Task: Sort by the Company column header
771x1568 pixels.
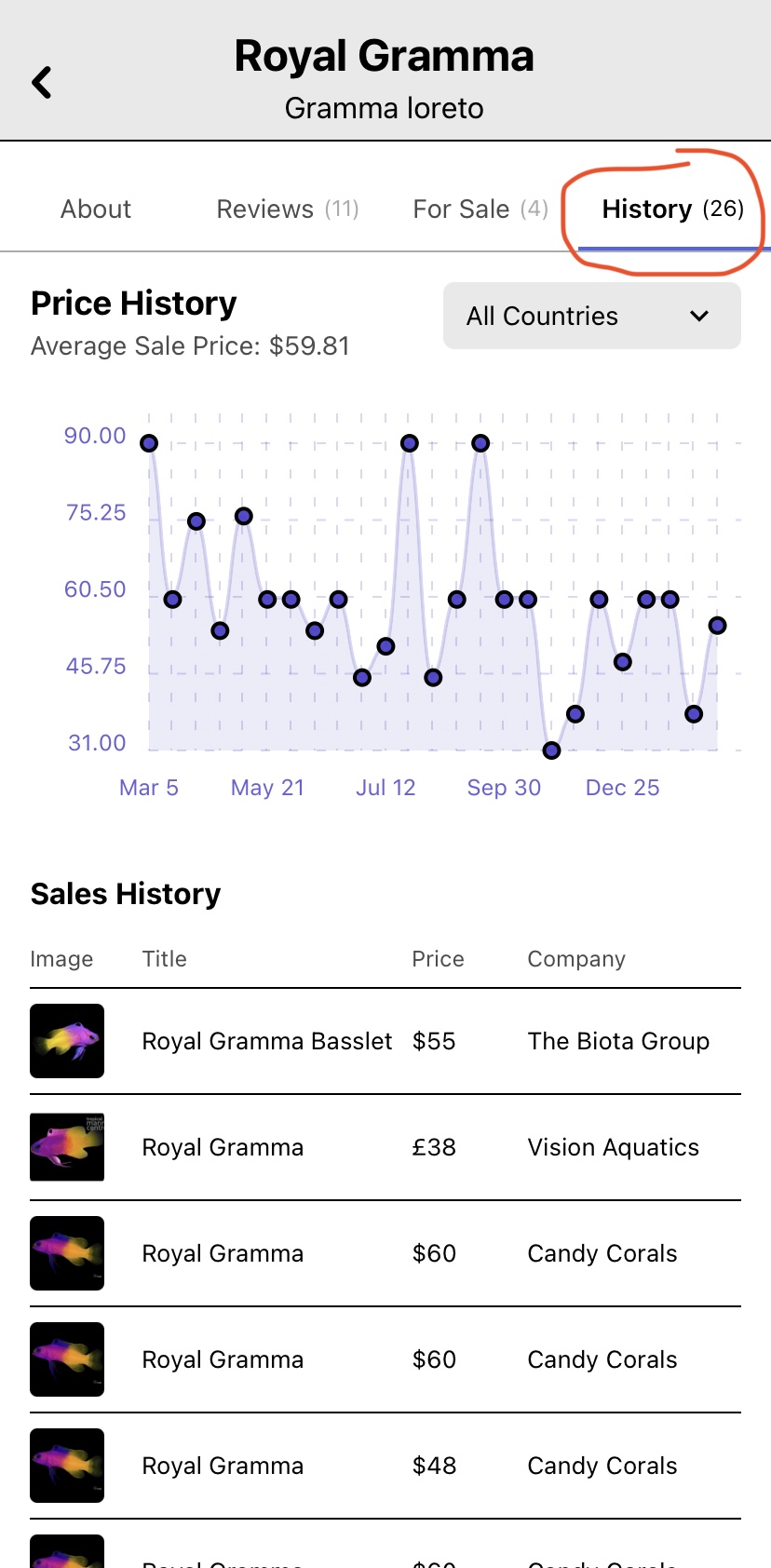Action: [x=576, y=959]
